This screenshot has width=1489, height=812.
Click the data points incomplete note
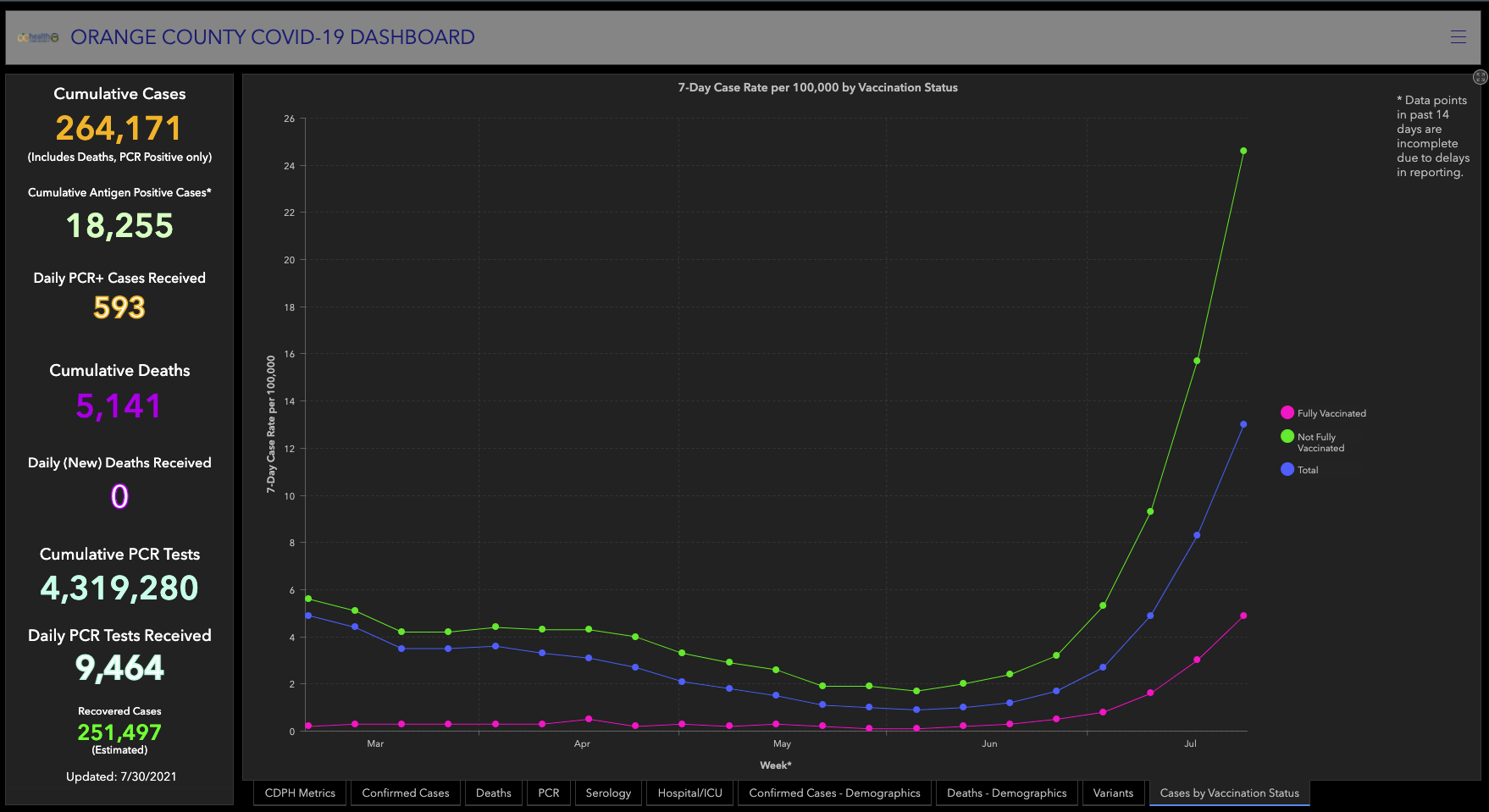1433,136
